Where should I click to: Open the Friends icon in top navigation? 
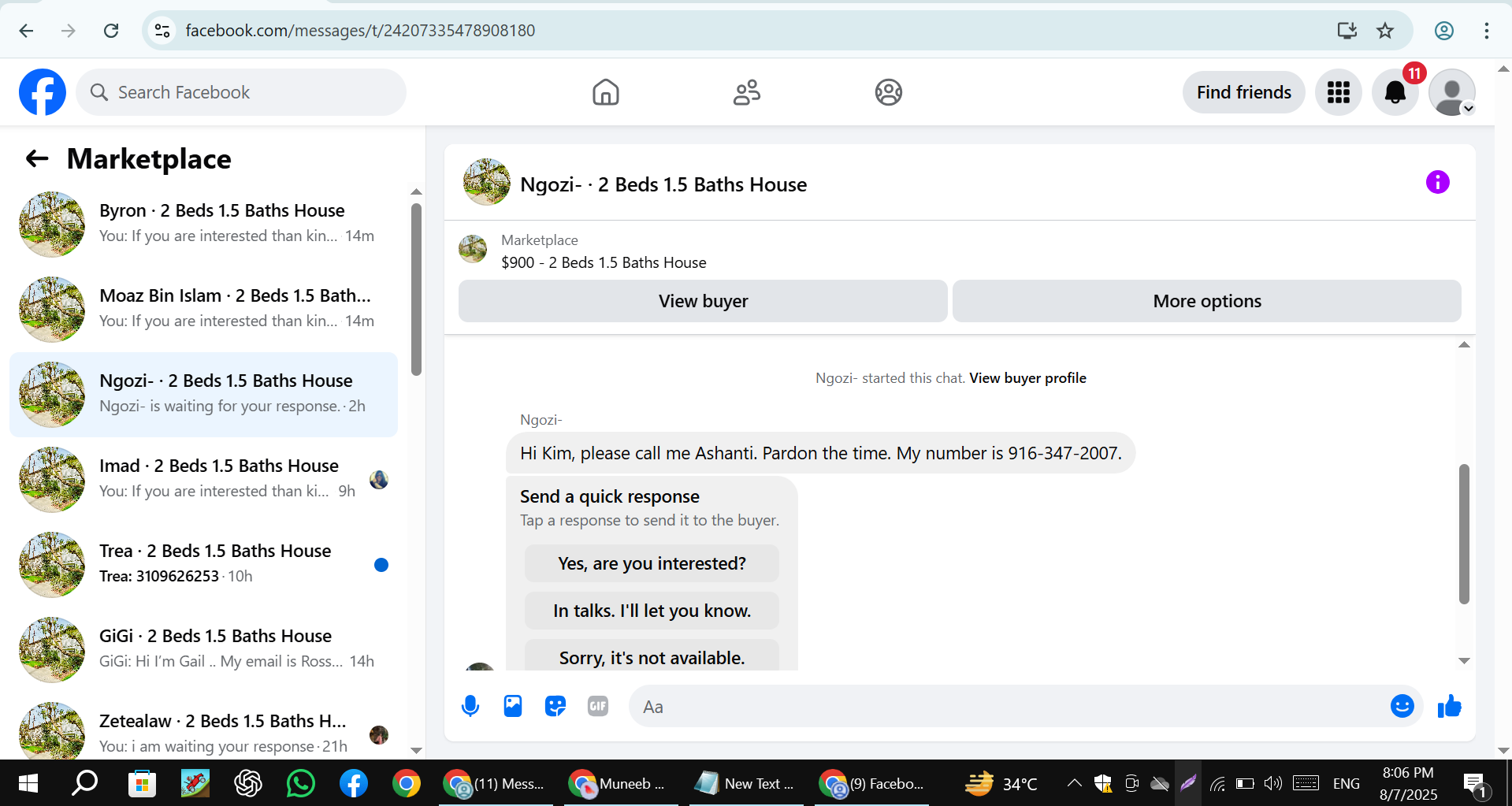pos(746,92)
